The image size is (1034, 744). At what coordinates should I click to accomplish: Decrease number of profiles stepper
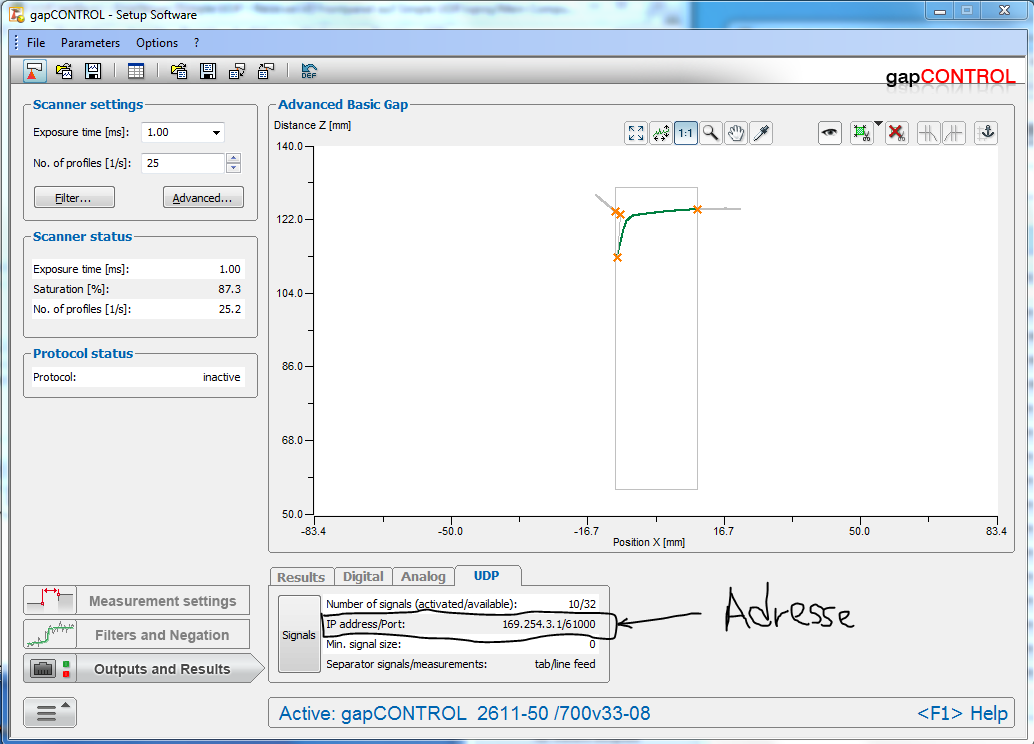[233, 168]
